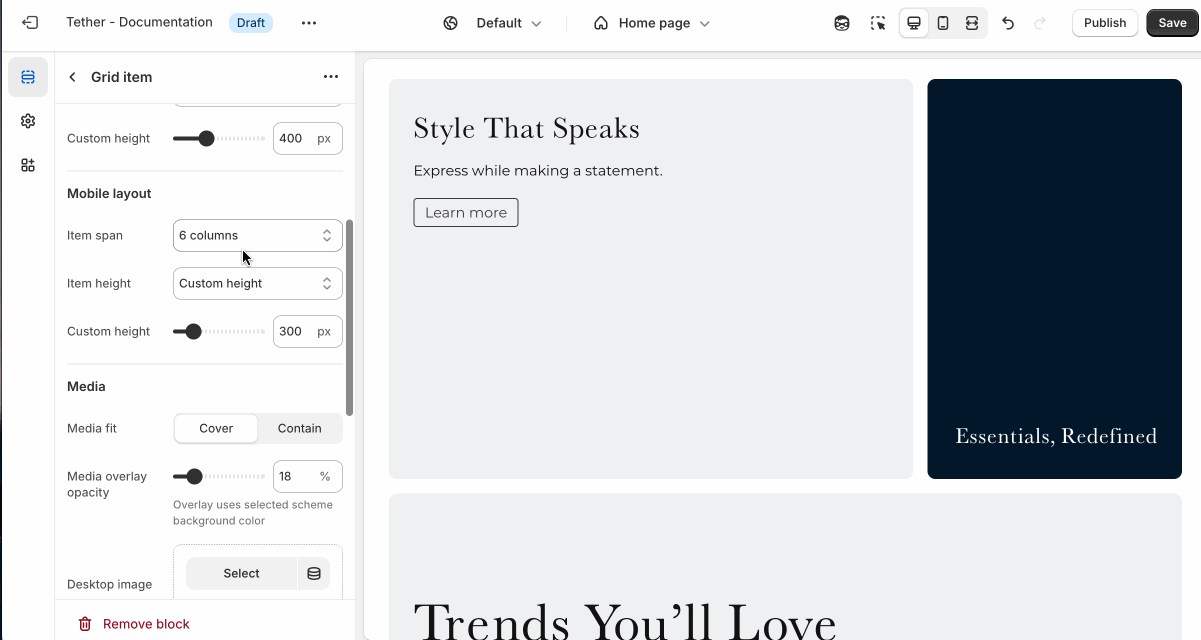Open theme settings gear in the sidebar
Screen dimensions: 1201x640
[28, 121]
